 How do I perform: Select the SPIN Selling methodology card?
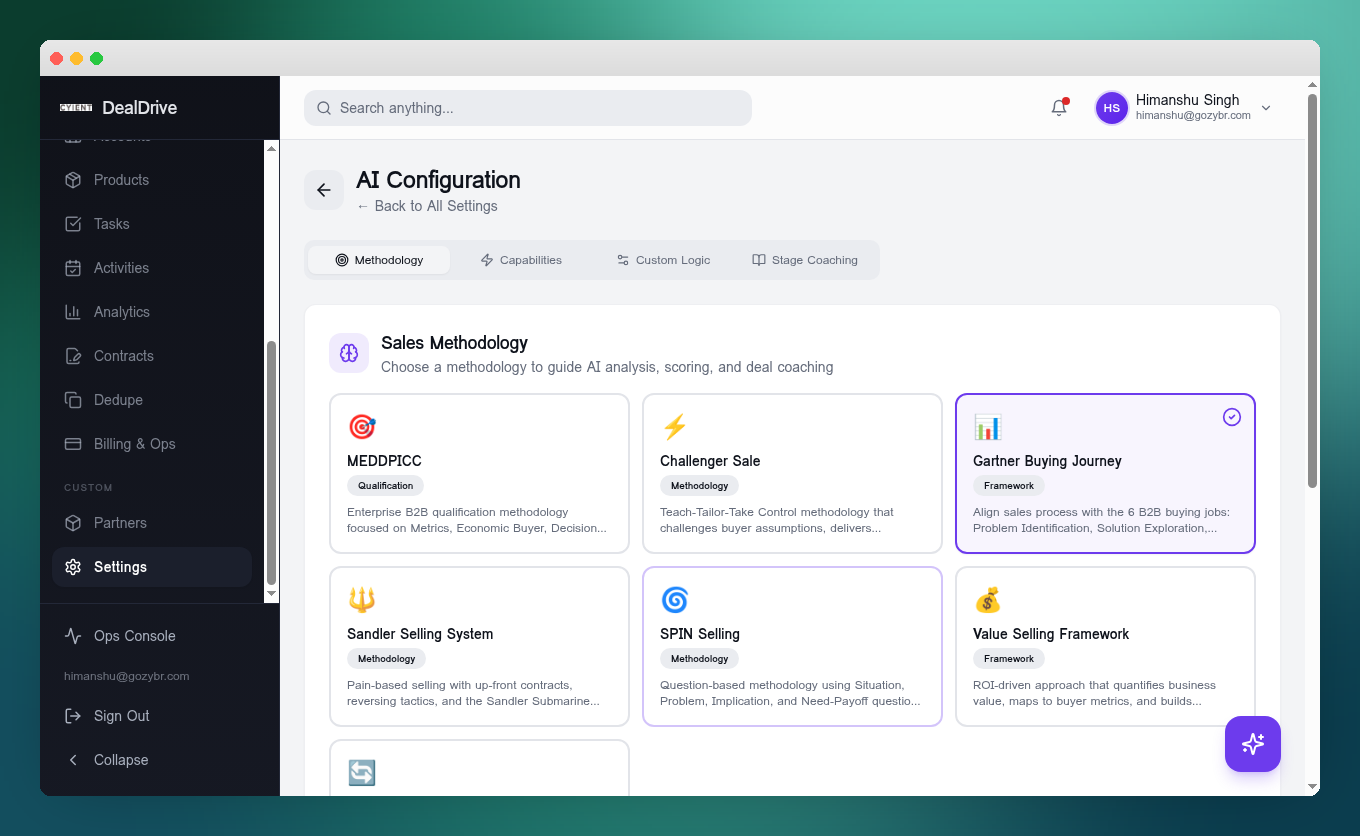point(792,646)
